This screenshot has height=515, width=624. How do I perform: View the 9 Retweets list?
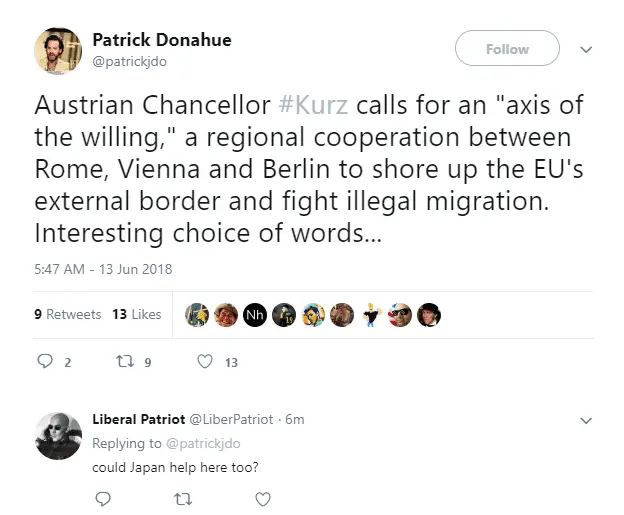[x=68, y=314]
